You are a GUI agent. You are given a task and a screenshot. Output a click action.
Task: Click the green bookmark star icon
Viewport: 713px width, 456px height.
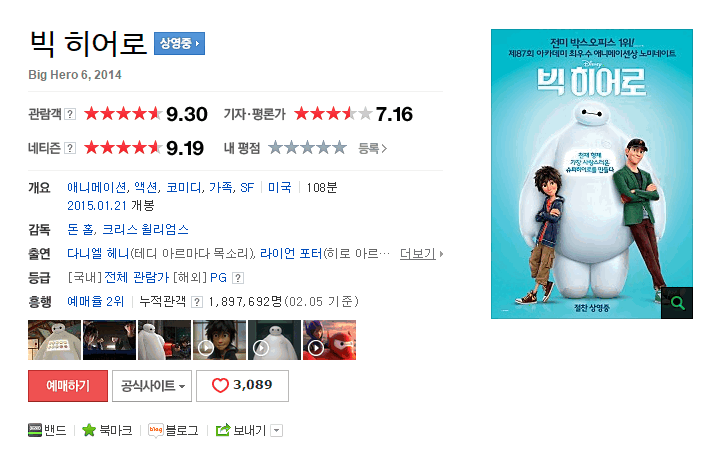[89, 430]
